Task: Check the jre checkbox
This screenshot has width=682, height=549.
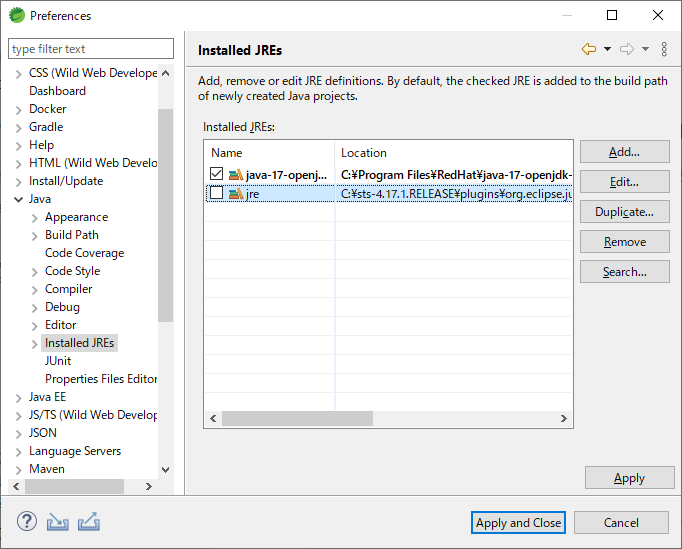Action: click(x=217, y=193)
